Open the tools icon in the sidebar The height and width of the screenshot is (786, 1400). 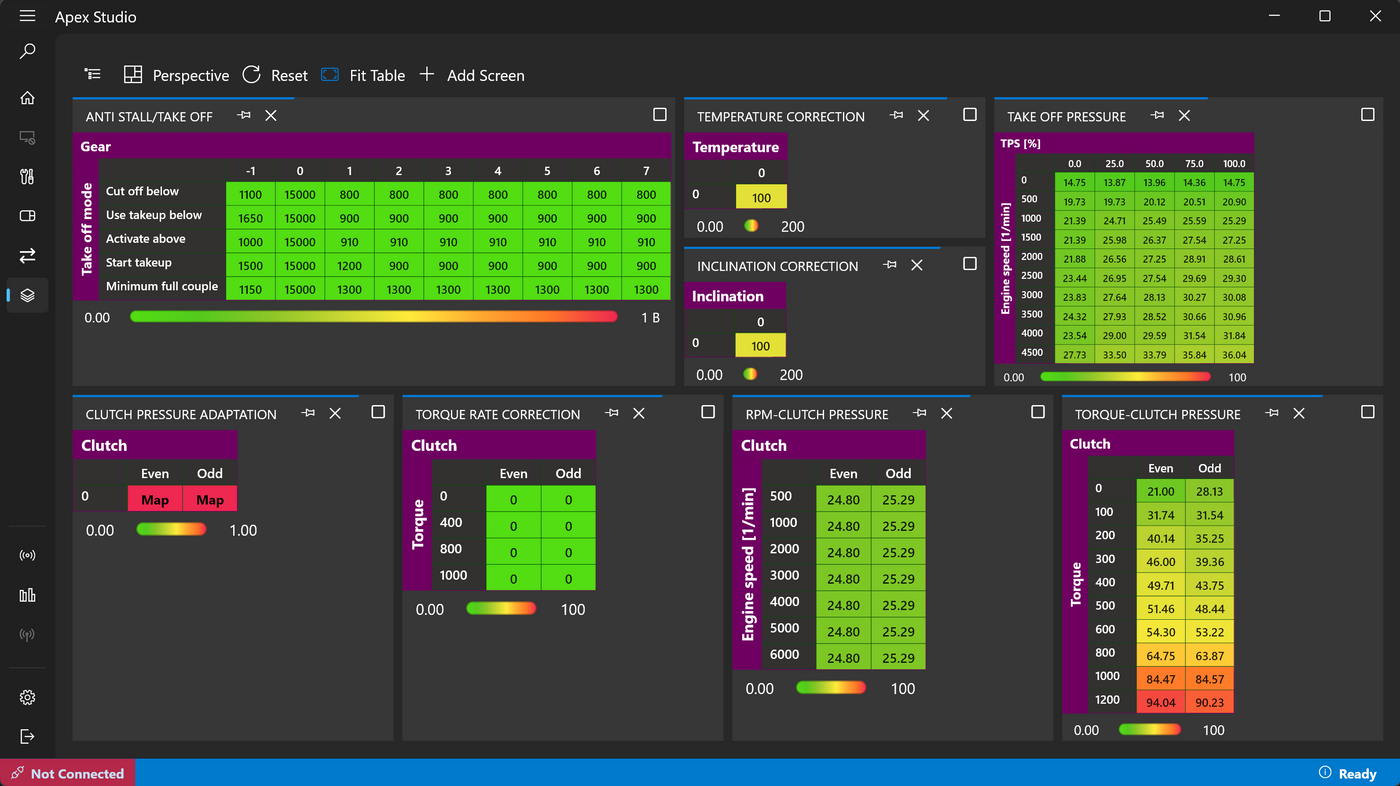[27, 177]
